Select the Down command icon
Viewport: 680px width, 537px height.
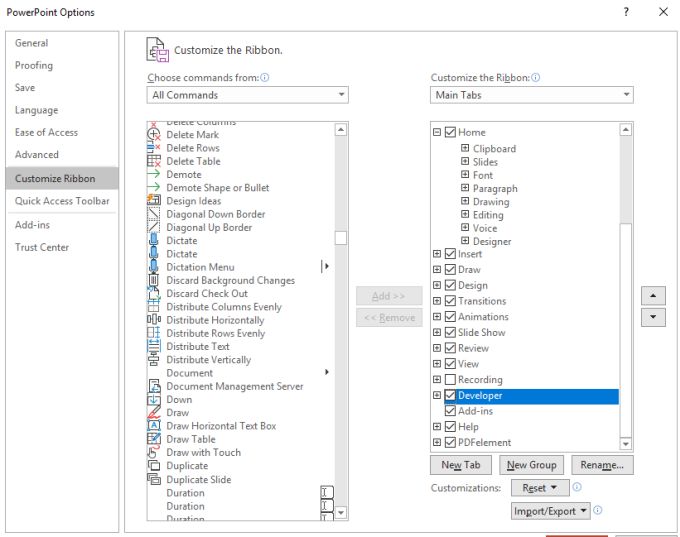pyautogui.click(x=154, y=399)
